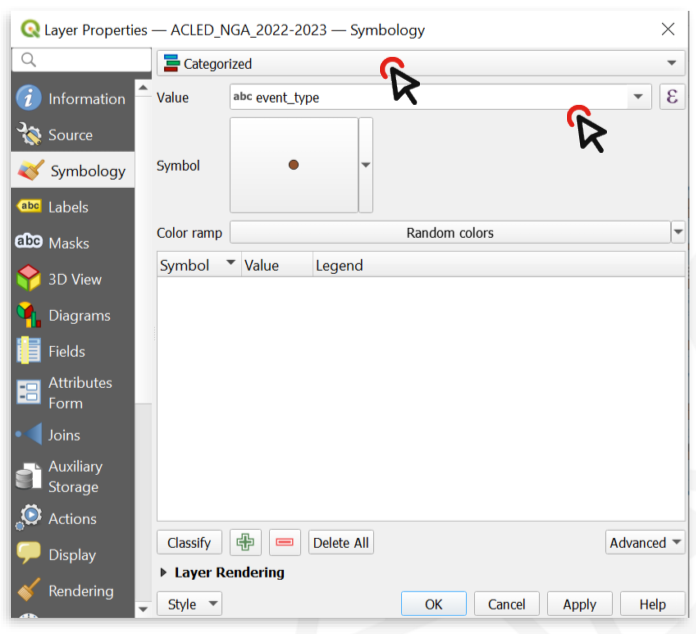Screen dimensions: 696x634
Task: Open the 3D View cube icon
Action: pyautogui.click(x=29, y=279)
